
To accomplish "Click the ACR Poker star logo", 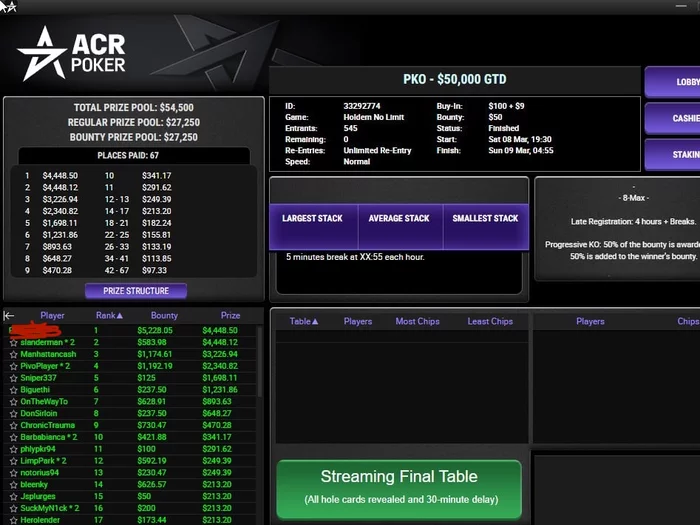I will (42, 54).
